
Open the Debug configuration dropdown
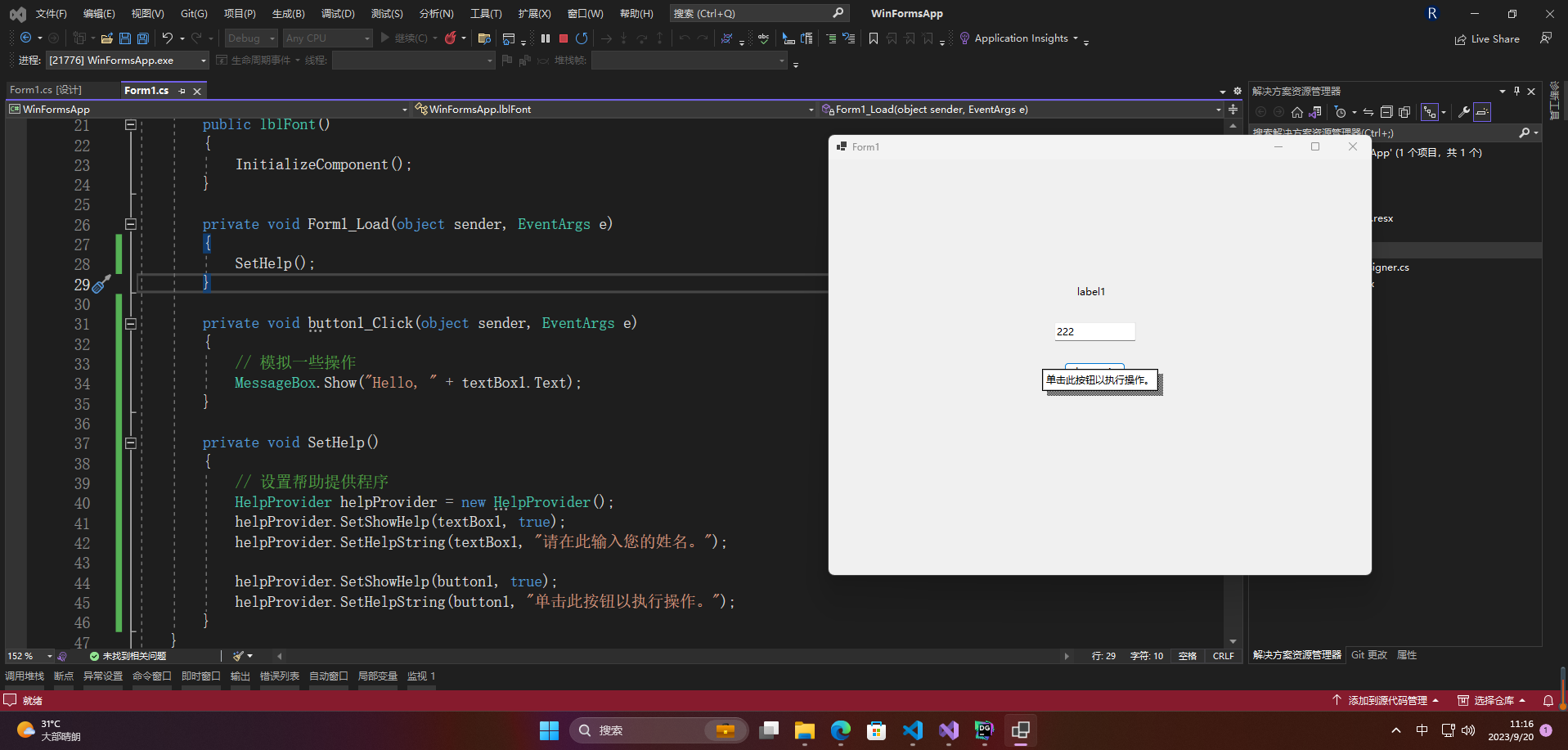coord(252,38)
